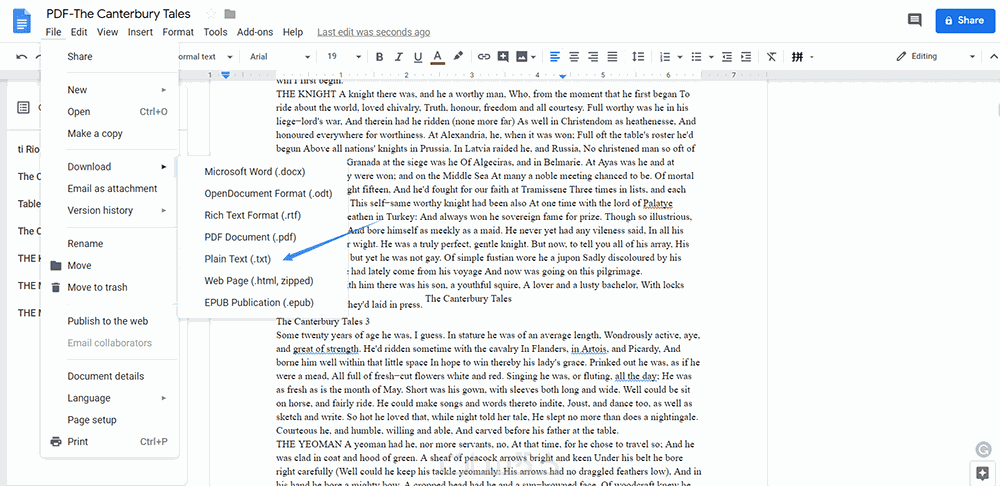Click Publish to the web
1000x486 pixels.
[x=110, y=321]
